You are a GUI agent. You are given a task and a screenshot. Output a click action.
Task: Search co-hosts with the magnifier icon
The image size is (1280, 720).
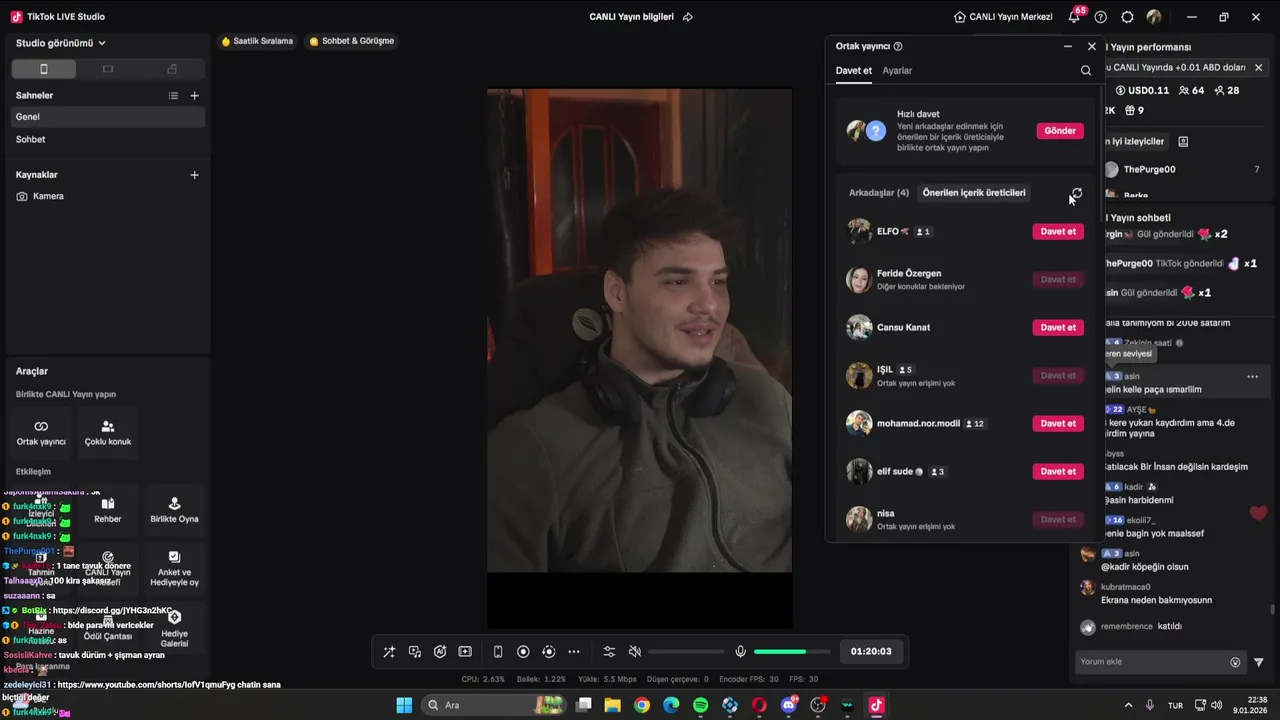click(1086, 71)
